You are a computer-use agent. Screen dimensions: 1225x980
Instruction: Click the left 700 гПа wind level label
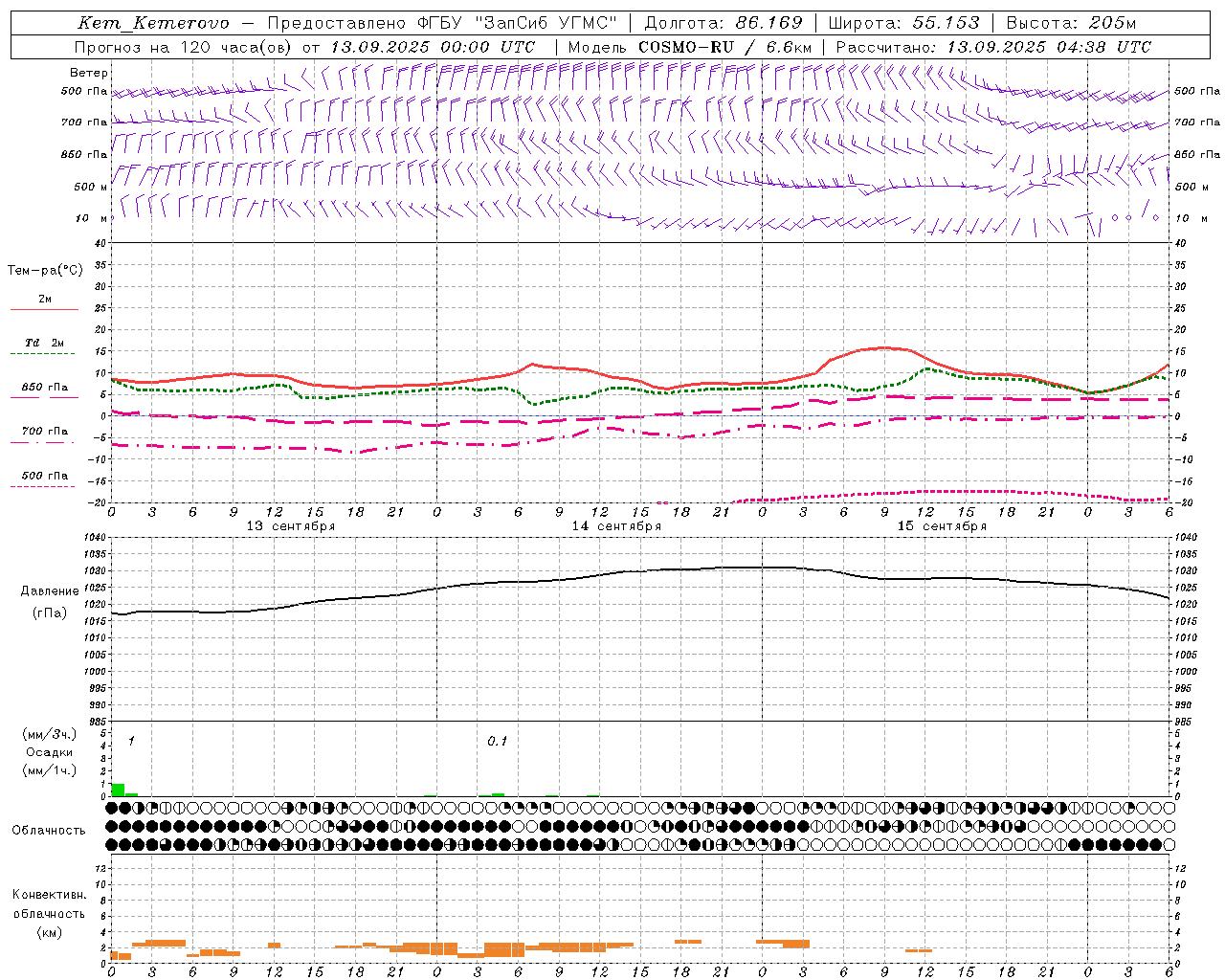[x=84, y=122]
